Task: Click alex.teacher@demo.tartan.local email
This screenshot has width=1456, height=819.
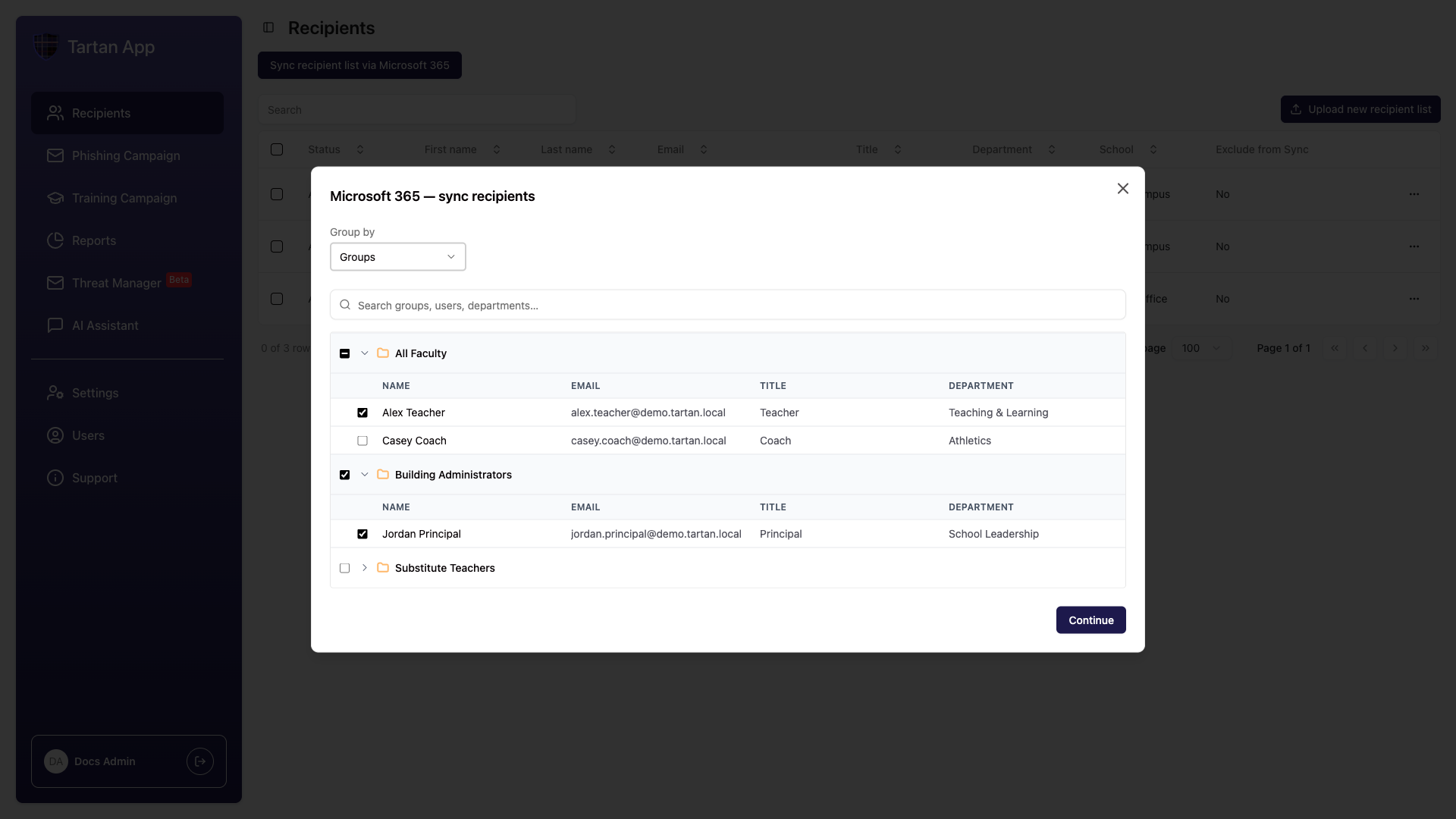Action: (x=648, y=413)
